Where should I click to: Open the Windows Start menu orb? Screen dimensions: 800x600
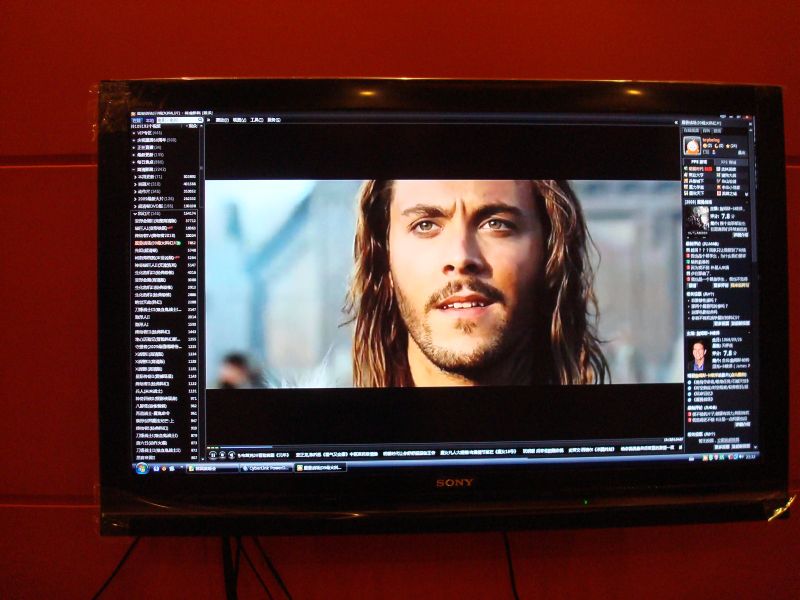click(x=142, y=468)
